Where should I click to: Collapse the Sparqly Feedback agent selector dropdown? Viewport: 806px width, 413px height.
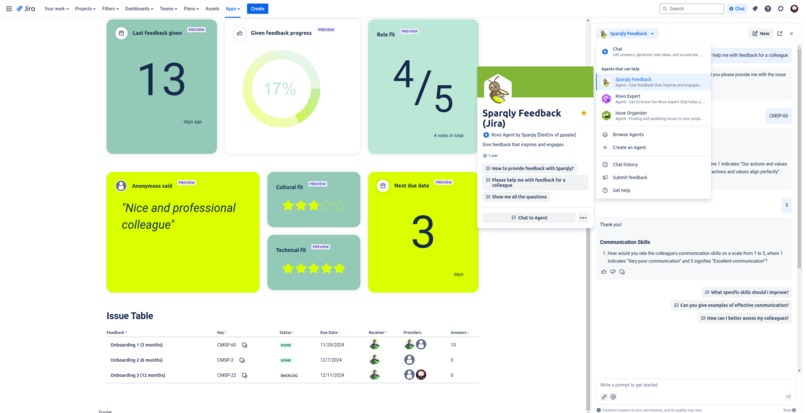[x=627, y=33]
